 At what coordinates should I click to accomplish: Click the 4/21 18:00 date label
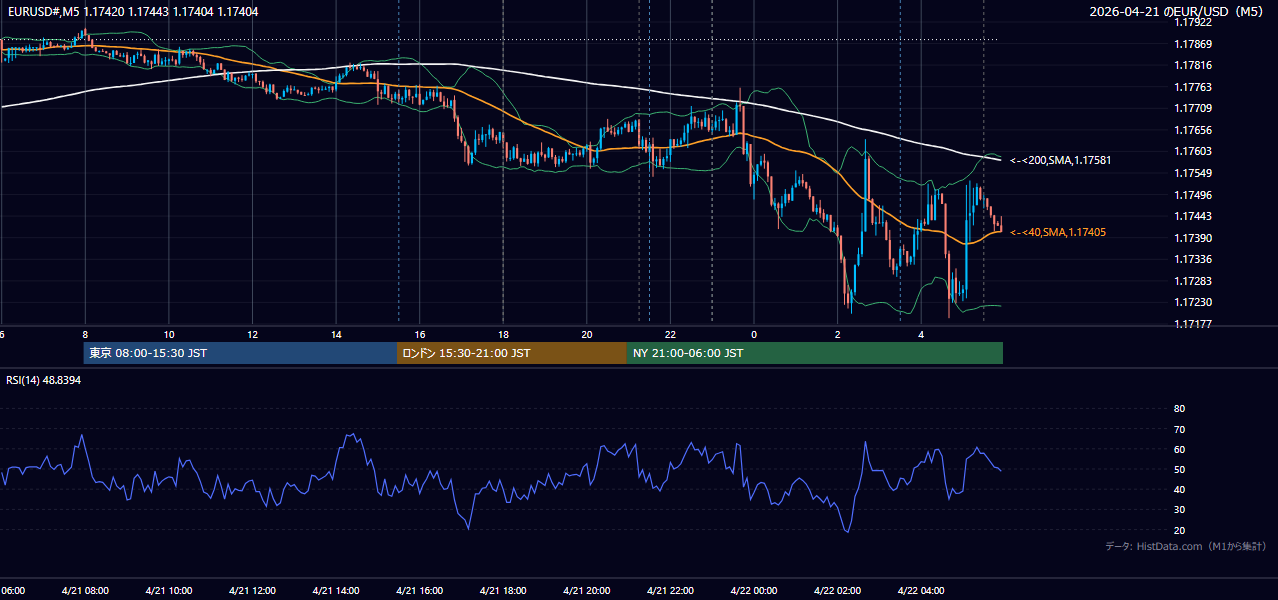coord(503,590)
